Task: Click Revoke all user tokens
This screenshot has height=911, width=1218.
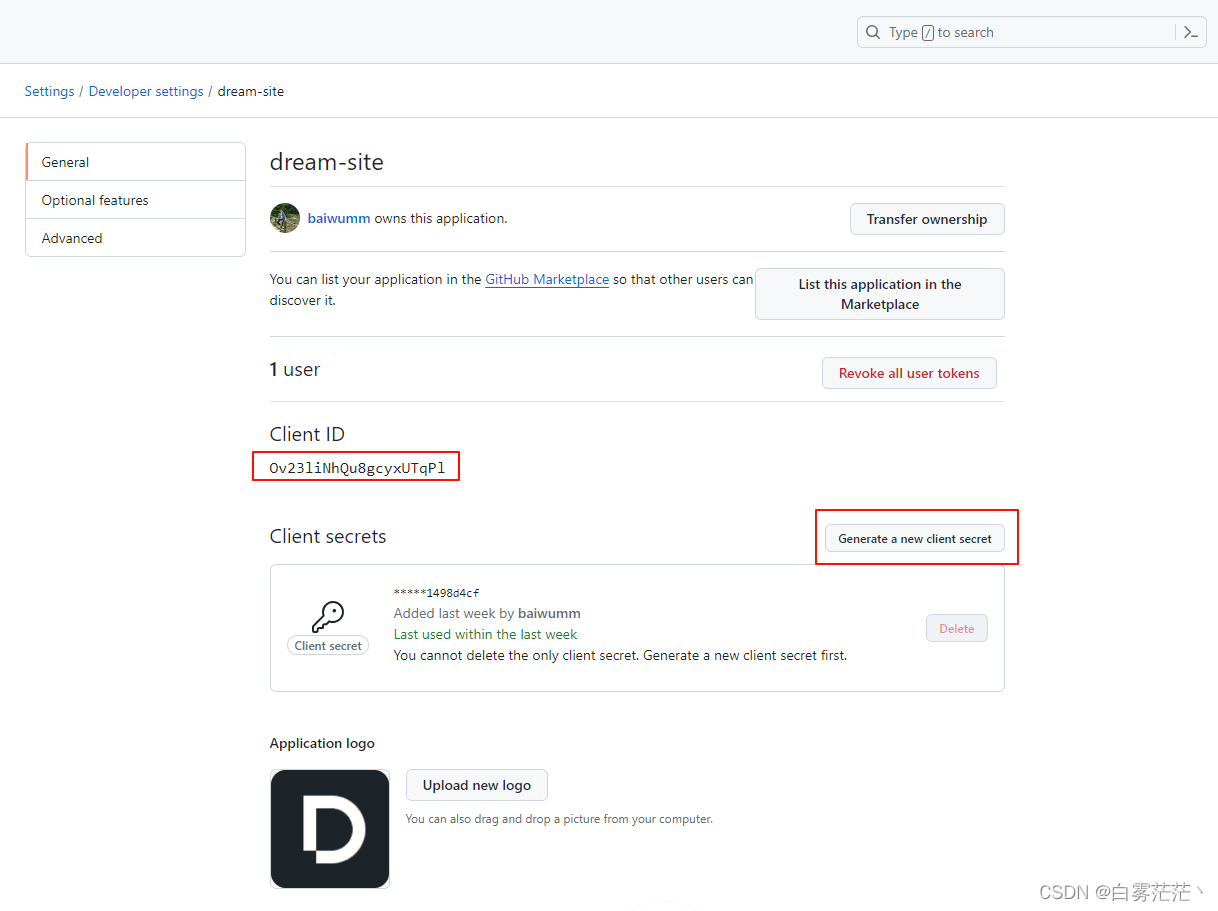Action: pos(908,372)
